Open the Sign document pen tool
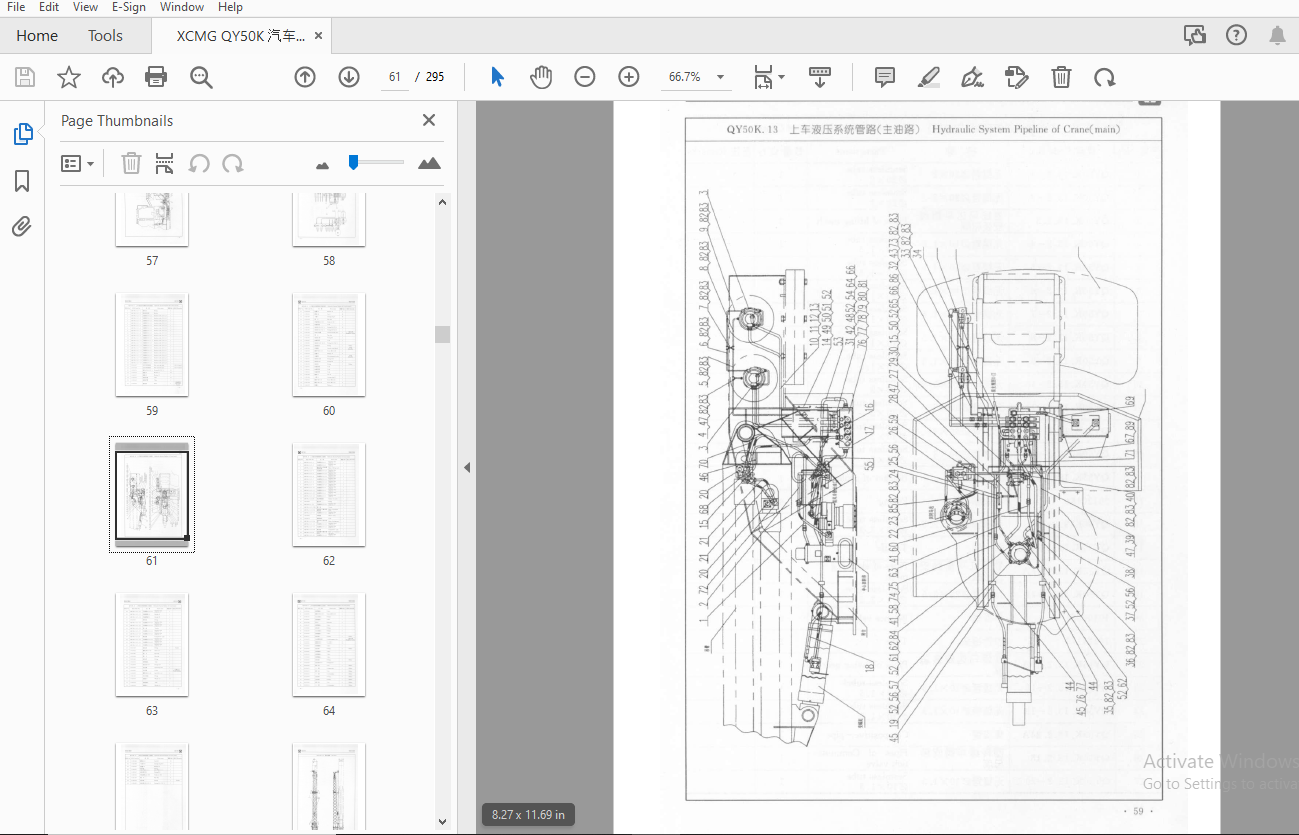 click(972, 77)
